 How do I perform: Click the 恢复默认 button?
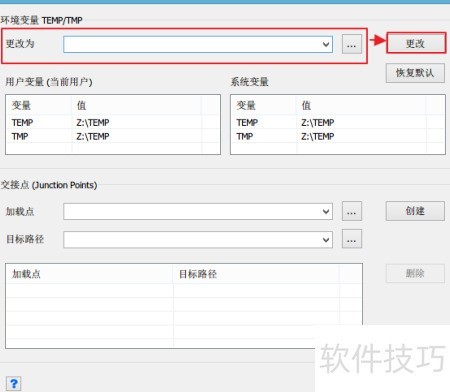point(415,73)
